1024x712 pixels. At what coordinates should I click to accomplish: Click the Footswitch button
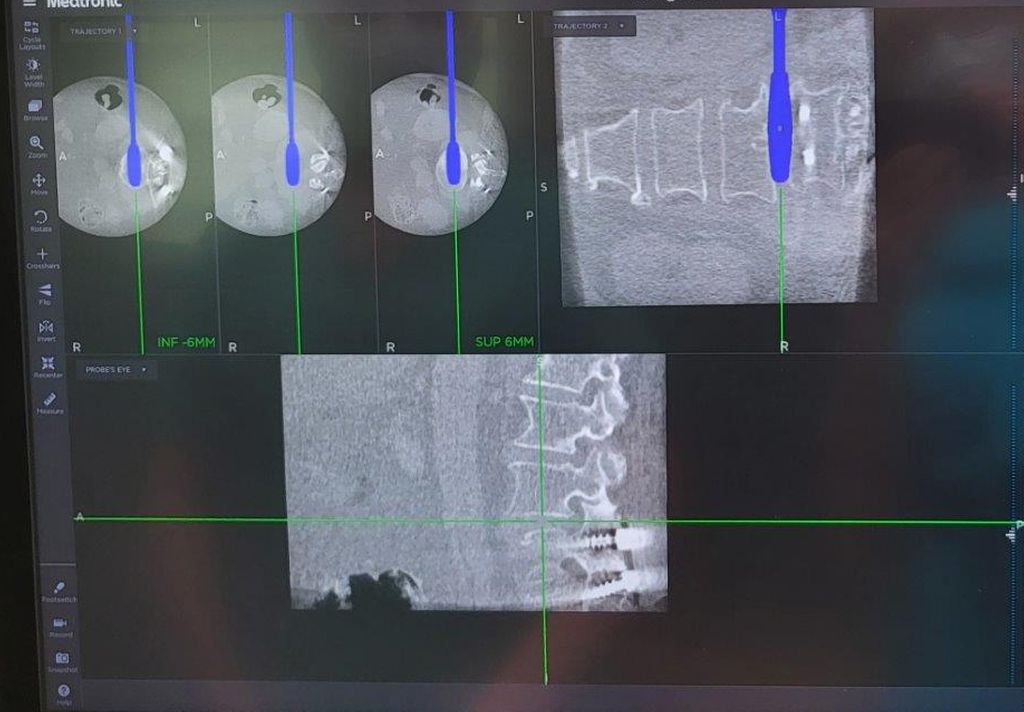[x=59, y=588]
